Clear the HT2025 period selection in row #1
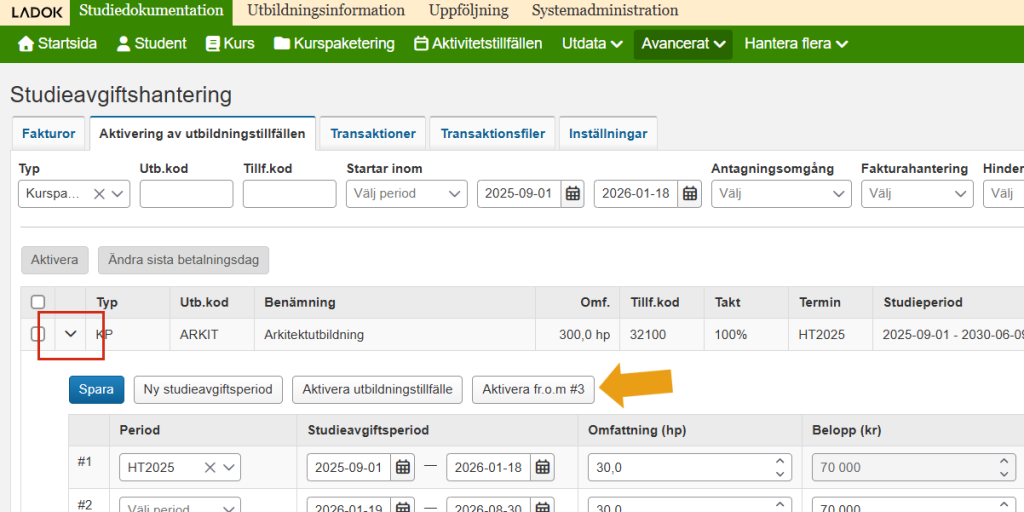 point(210,468)
